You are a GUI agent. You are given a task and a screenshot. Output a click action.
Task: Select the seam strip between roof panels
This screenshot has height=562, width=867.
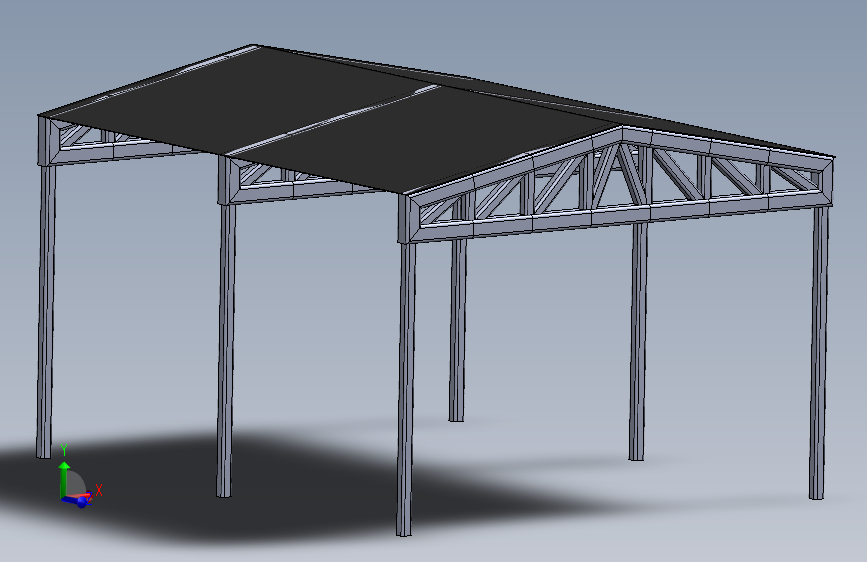[x=332, y=120]
